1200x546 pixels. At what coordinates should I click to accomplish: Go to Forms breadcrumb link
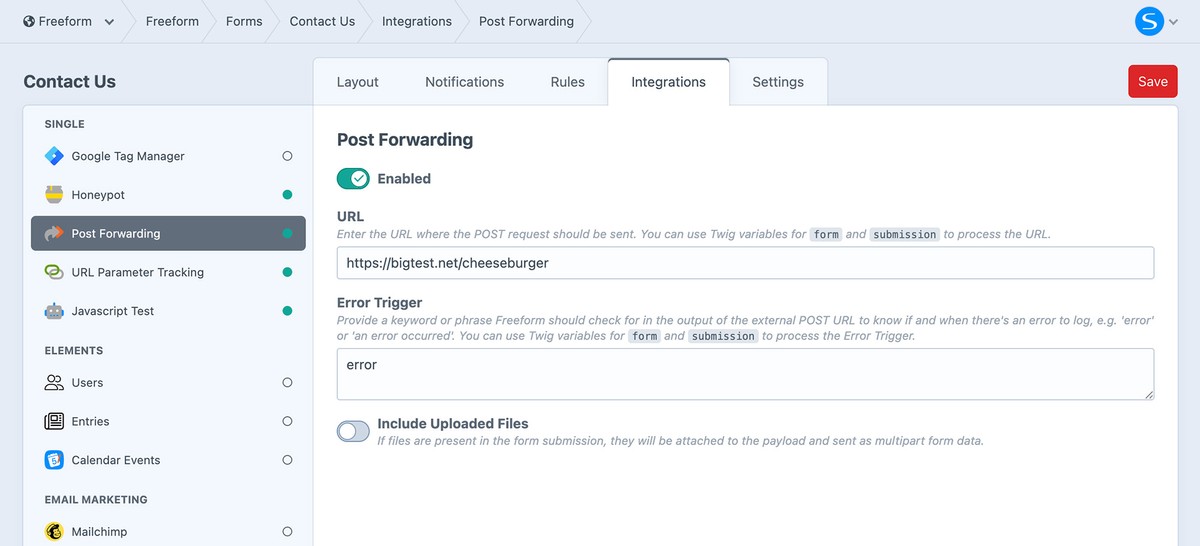(244, 21)
